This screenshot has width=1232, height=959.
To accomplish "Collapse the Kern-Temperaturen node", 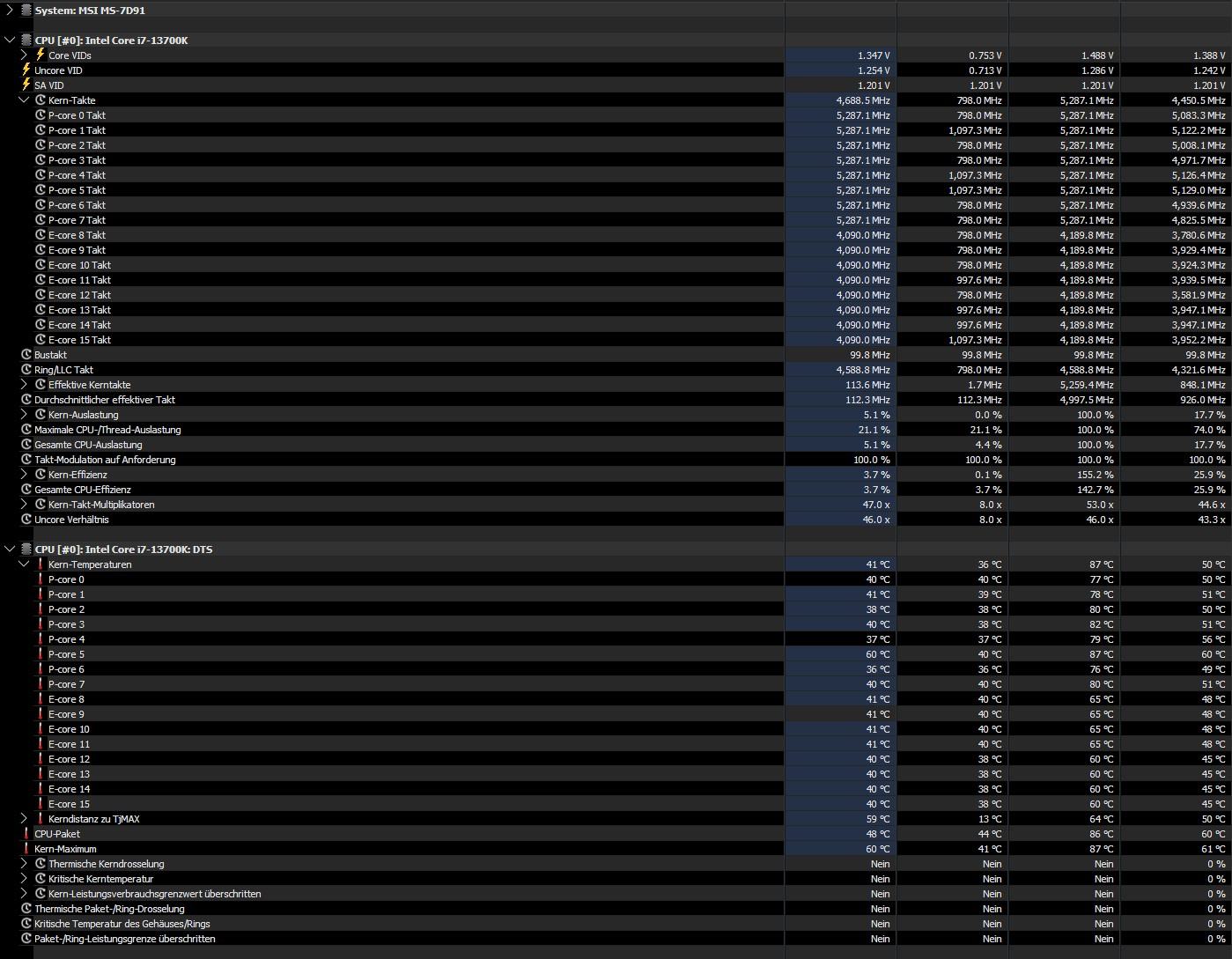I will point(24,564).
